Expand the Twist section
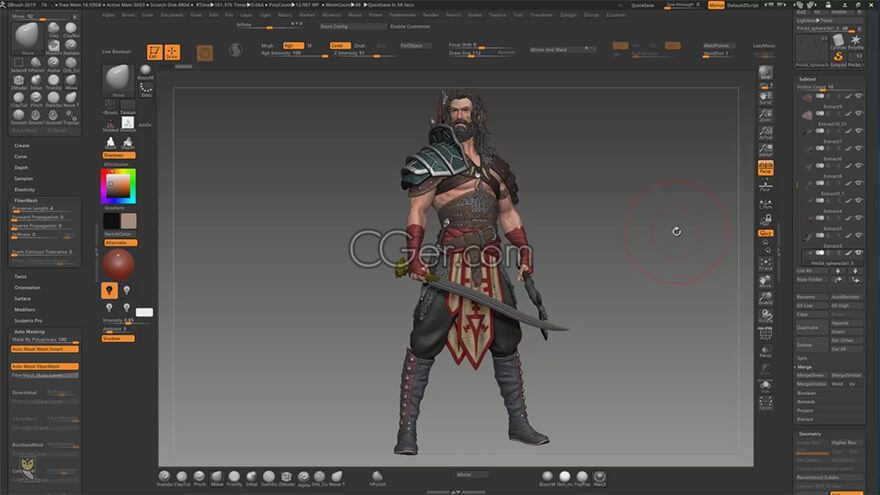The height and width of the screenshot is (495, 880). coord(21,277)
